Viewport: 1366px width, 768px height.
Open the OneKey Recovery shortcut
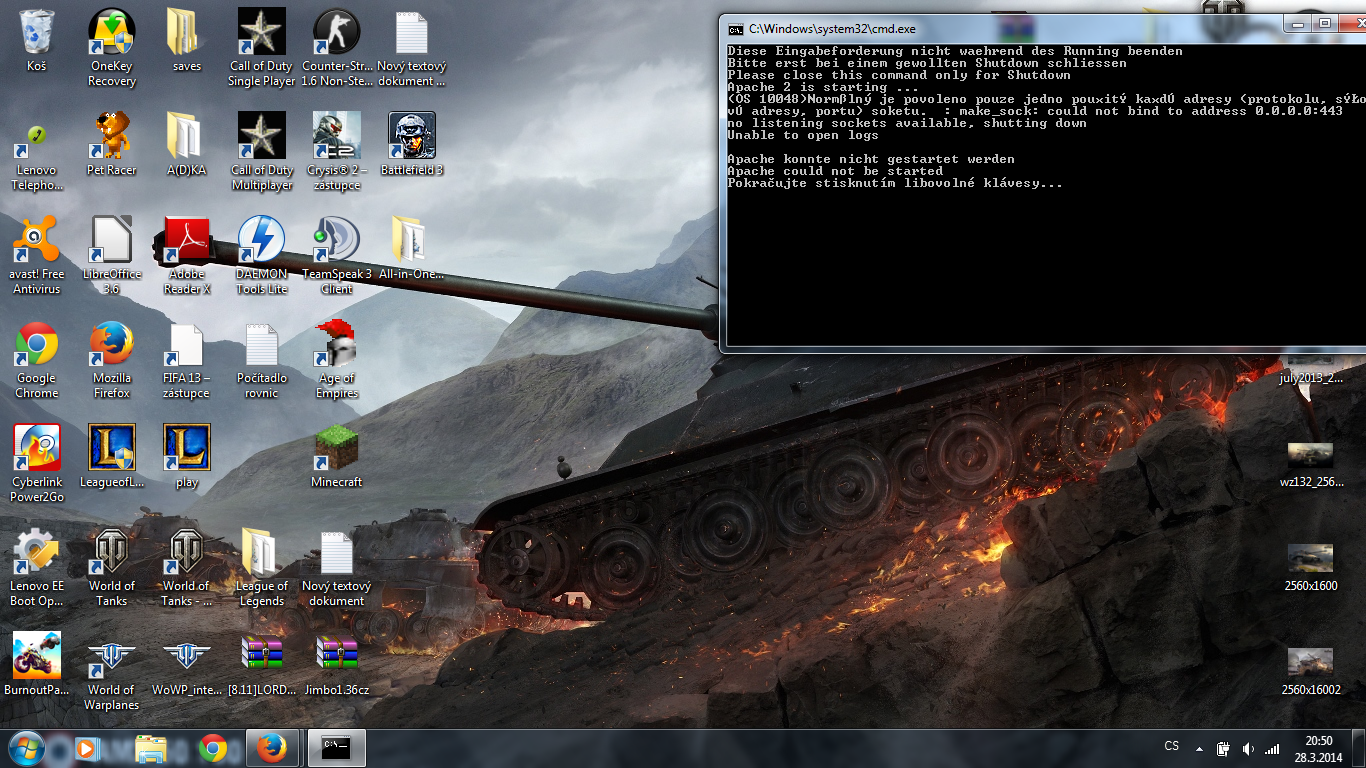112,48
